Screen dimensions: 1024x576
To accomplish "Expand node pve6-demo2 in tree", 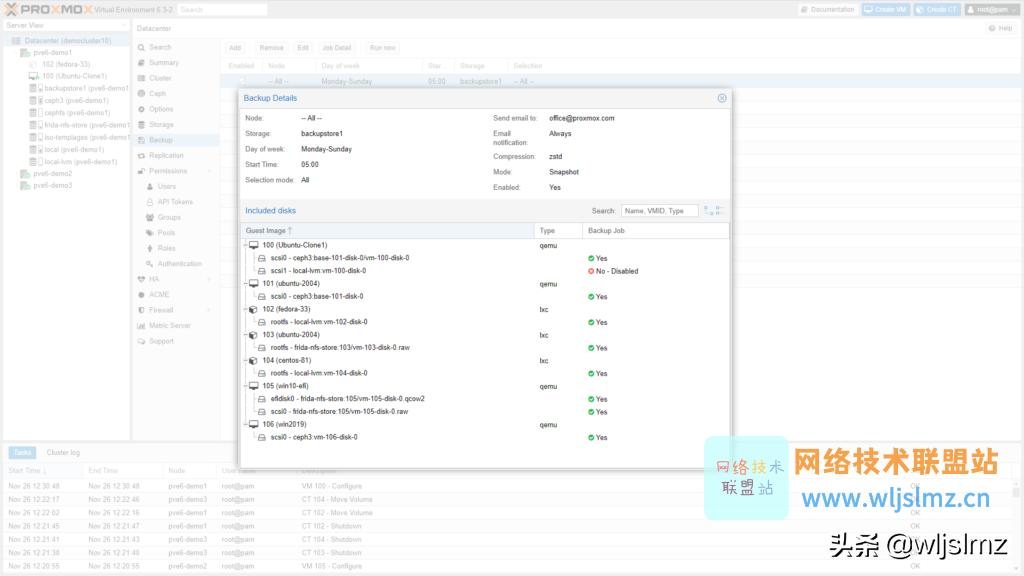I will point(17,174).
